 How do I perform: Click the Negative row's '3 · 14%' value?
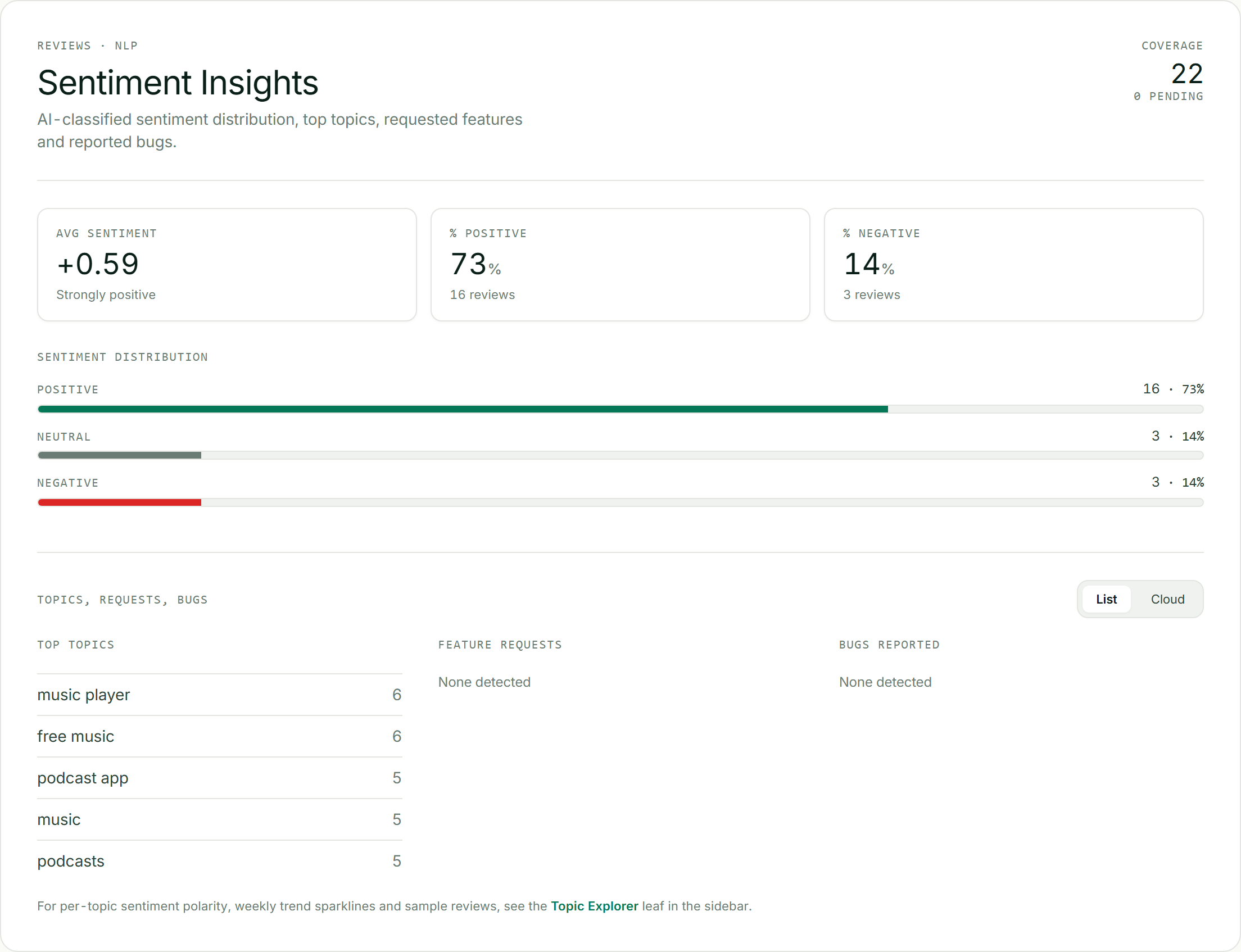pyautogui.click(x=1177, y=482)
